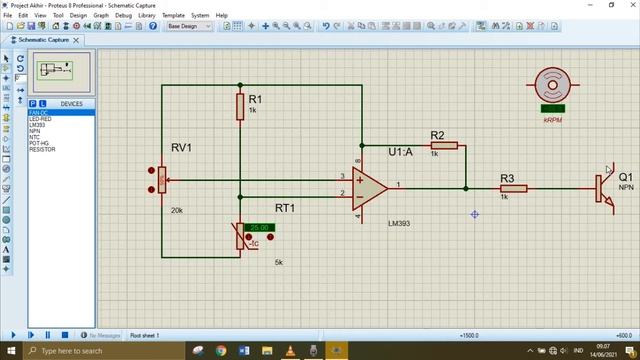640x360 pixels.
Task: Select the DC fan motor component
Action: pyautogui.click(x=553, y=85)
